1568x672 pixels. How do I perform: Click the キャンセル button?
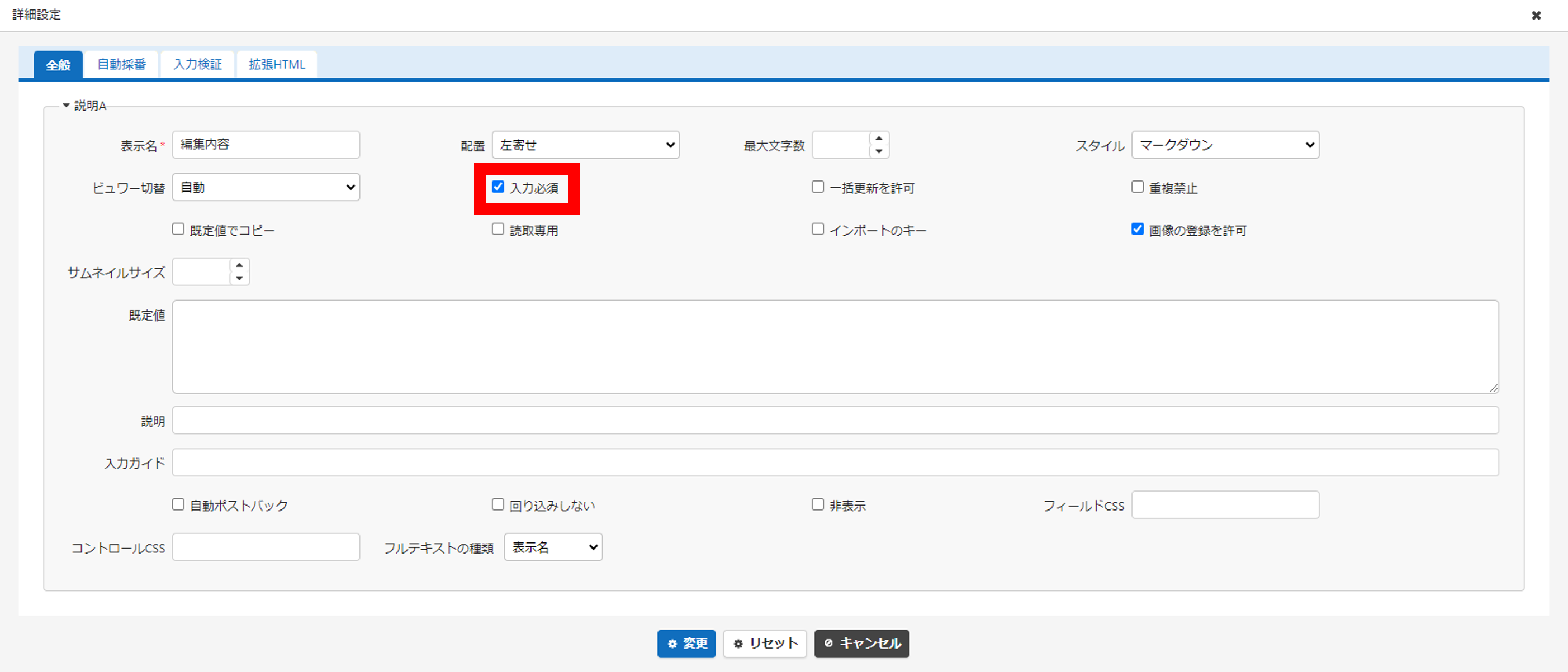[862, 644]
